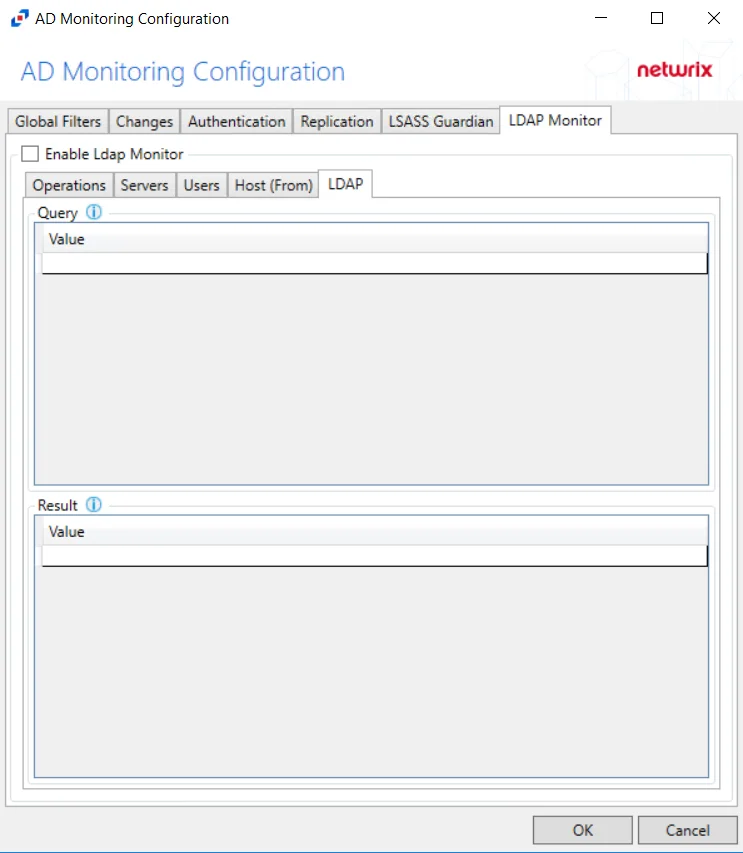Select the LDAP sub-tab
This screenshot has height=853, width=743.
point(345,184)
